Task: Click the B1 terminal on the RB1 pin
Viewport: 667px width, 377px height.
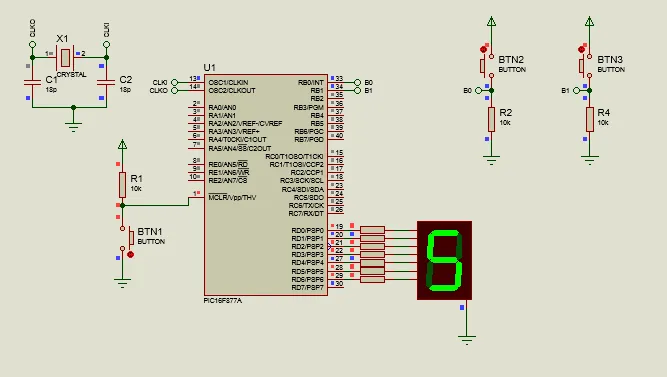Action: tap(357, 91)
